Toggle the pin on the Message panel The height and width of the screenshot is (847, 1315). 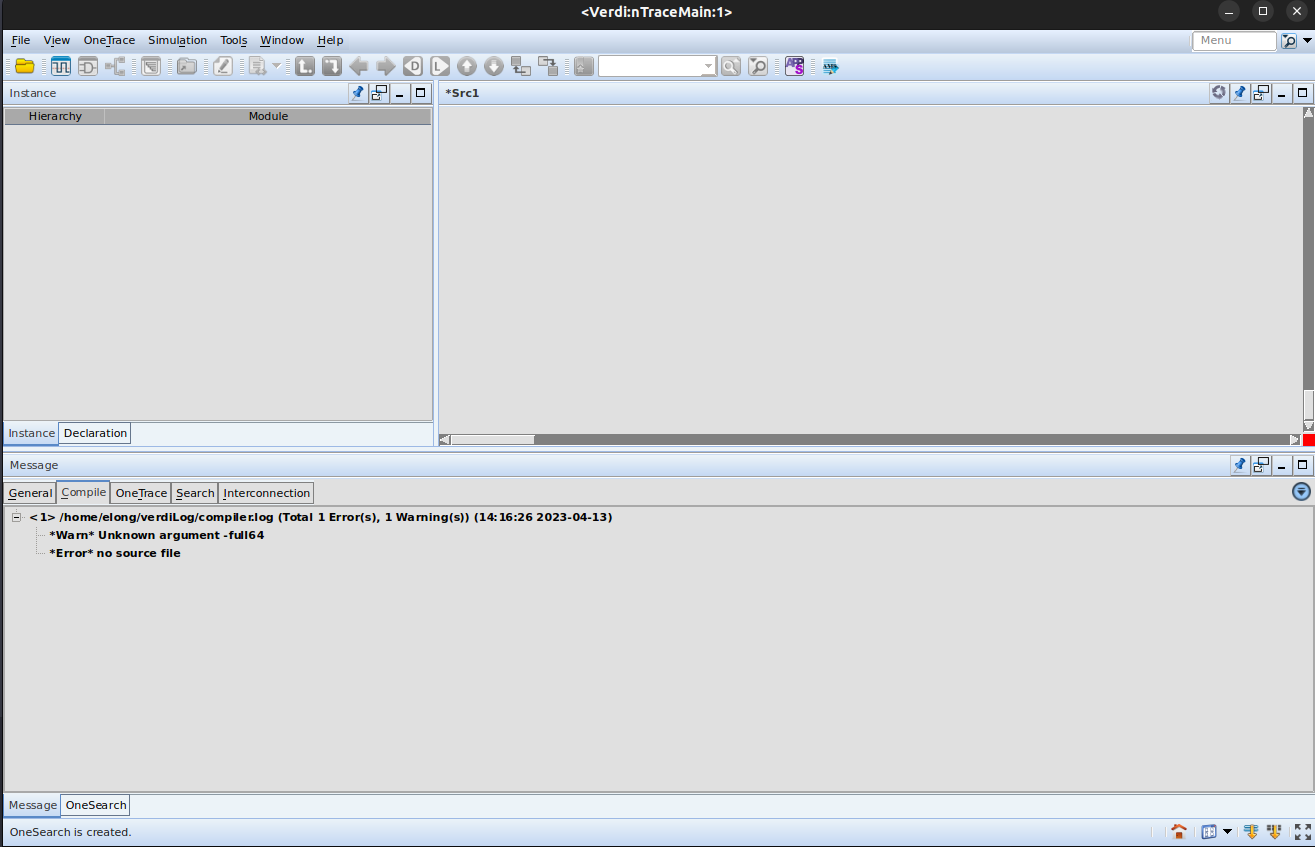click(x=1240, y=465)
